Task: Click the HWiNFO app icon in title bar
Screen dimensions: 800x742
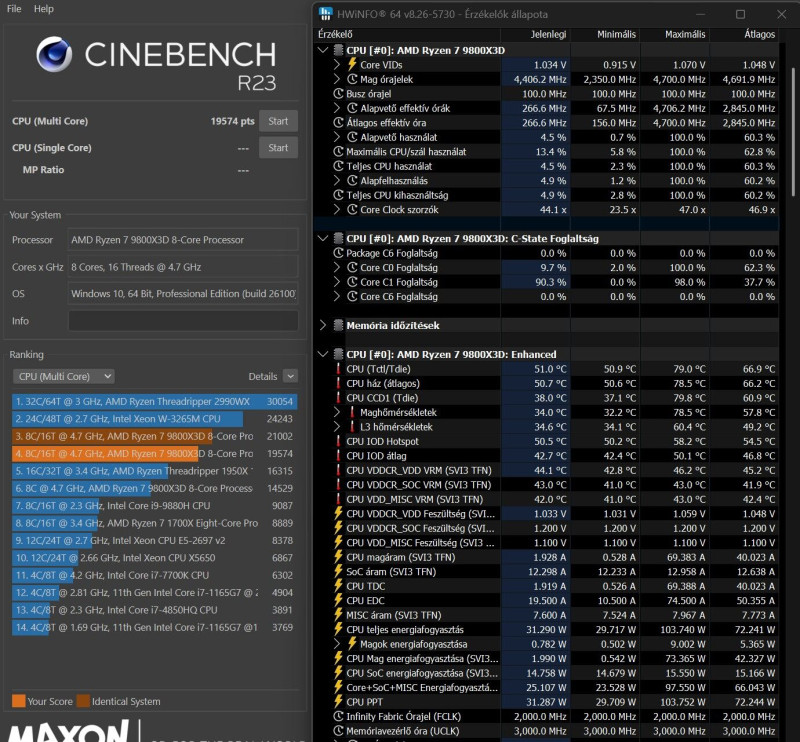Action: click(x=325, y=14)
